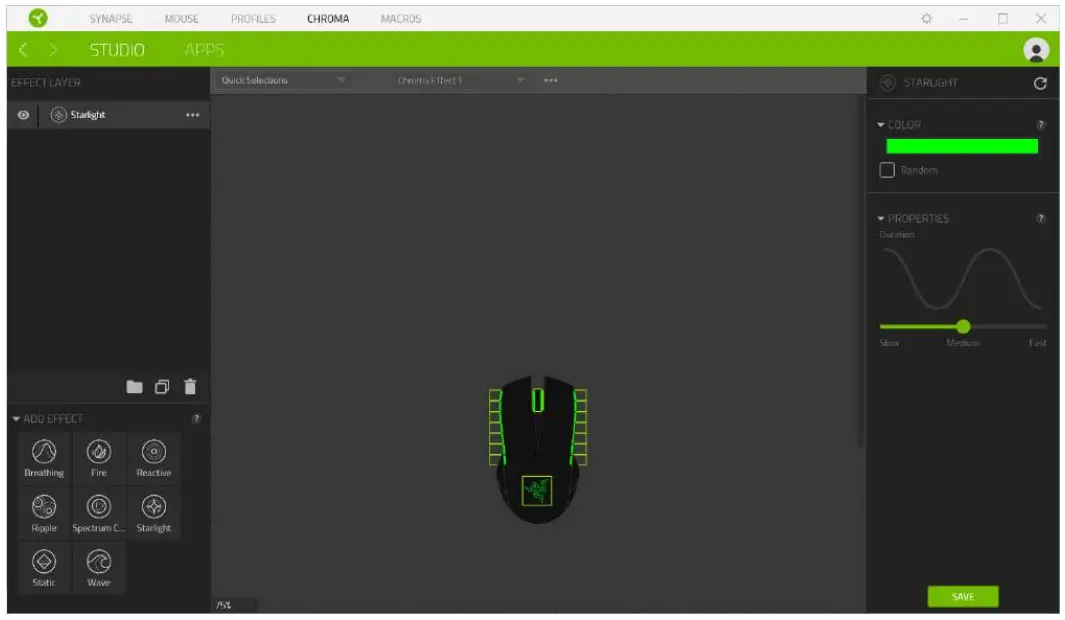Open the APPS section
Screen dimensions: 1065x620
click(x=204, y=48)
